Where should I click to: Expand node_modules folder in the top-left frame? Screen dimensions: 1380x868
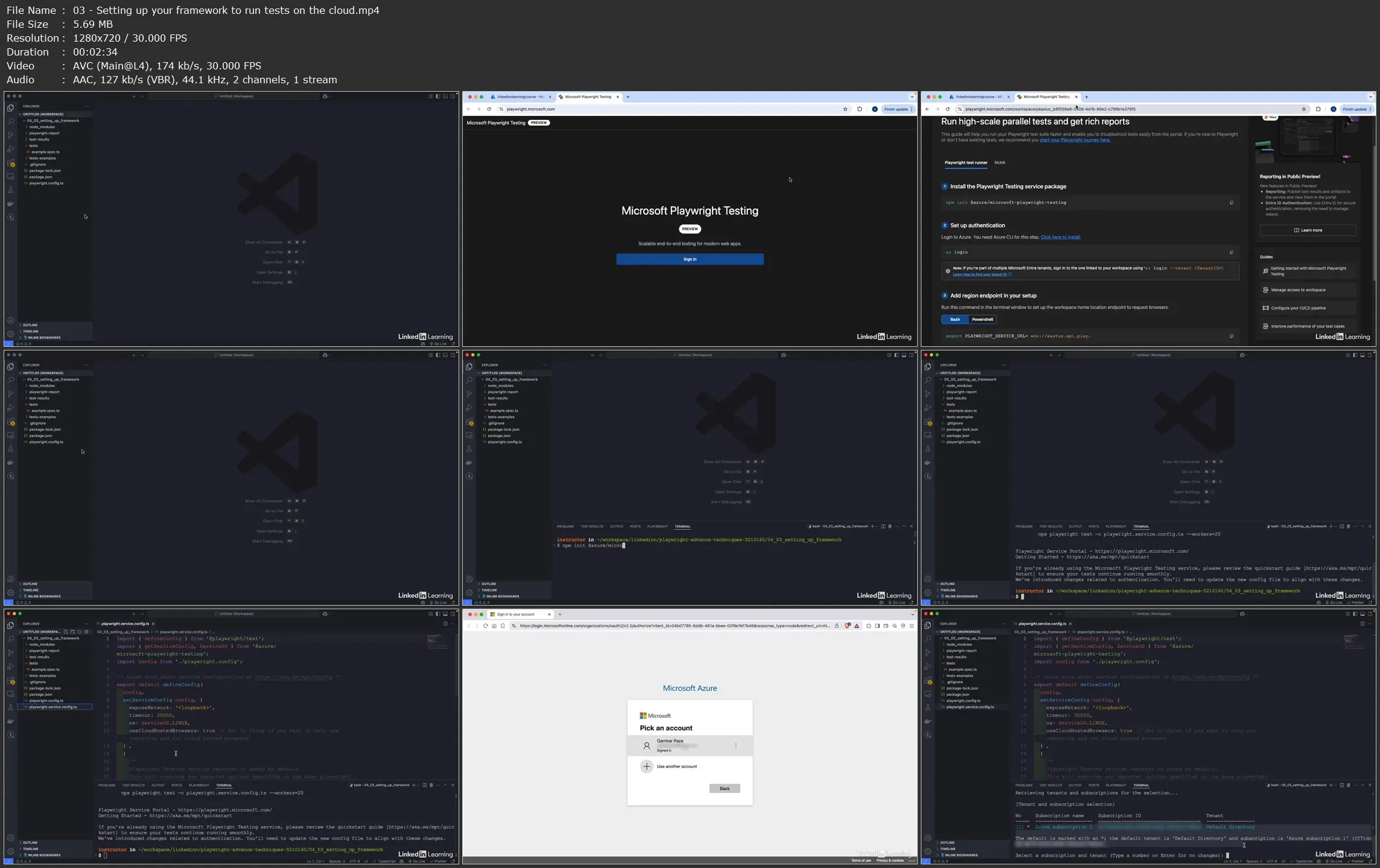pyautogui.click(x=42, y=127)
